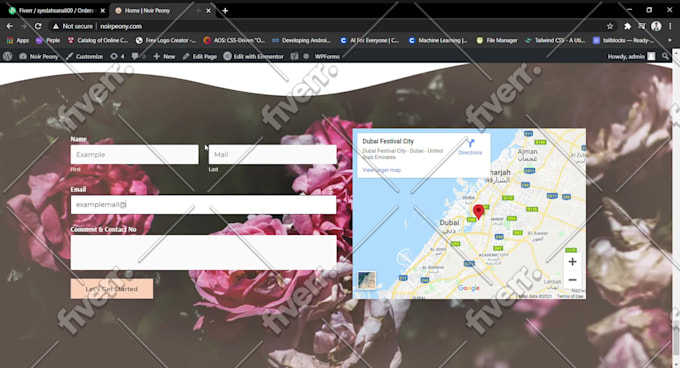The height and width of the screenshot is (368, 680).
Task: Open the Apps bookmark shortcut
Action: pyautogui.click(x=17, y=40)
